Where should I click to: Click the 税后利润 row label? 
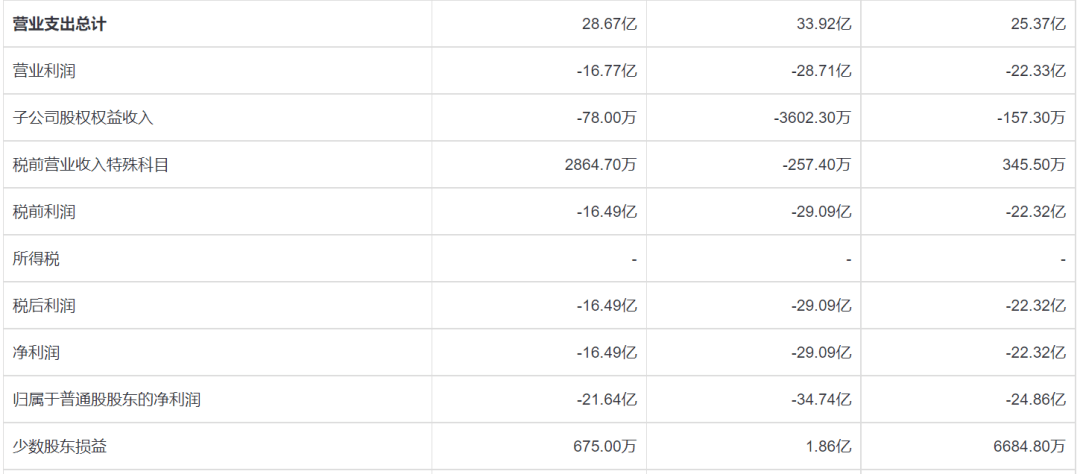coord(44,306)
